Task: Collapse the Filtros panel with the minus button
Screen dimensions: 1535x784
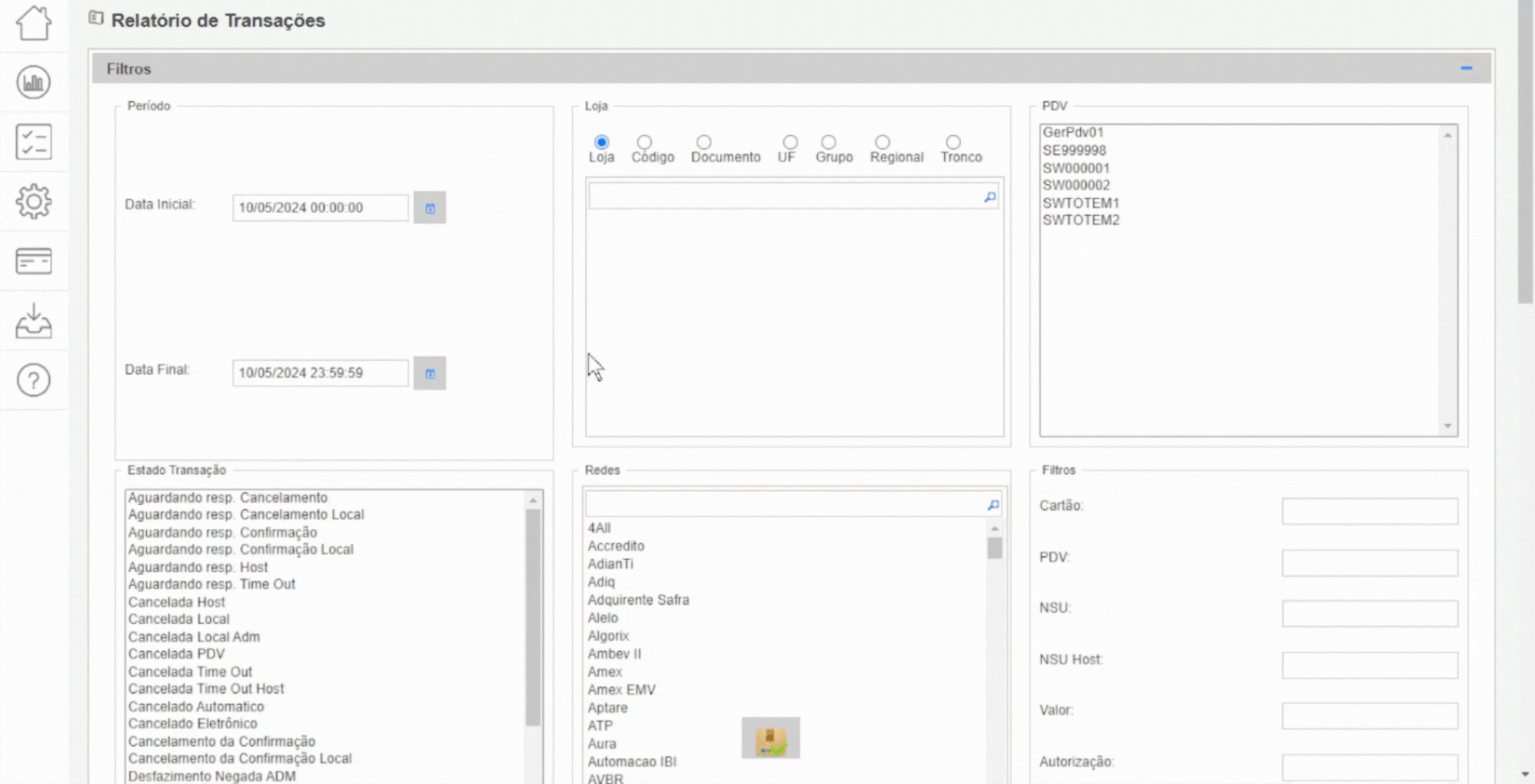Action: [1466, 68]
